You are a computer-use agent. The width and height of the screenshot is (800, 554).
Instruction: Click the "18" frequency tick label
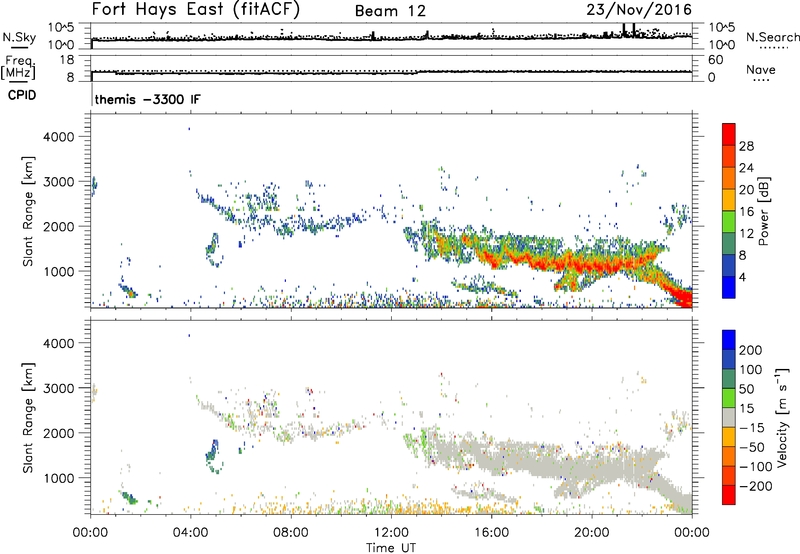click(x=67, y=60)
